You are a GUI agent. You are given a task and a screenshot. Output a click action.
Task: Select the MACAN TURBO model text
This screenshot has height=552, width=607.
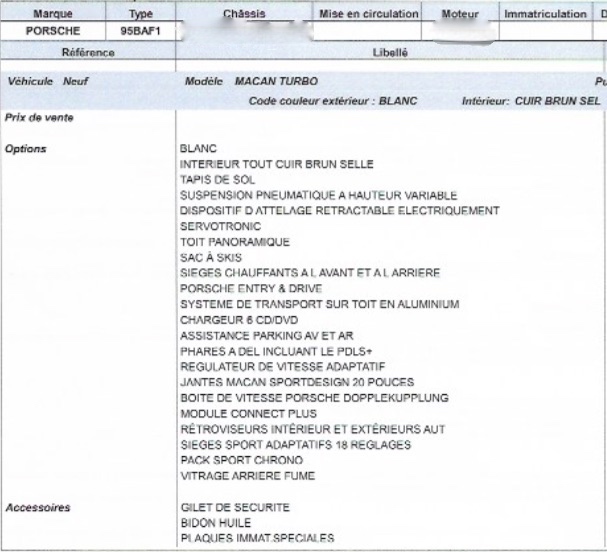click(x=276, y=81)
